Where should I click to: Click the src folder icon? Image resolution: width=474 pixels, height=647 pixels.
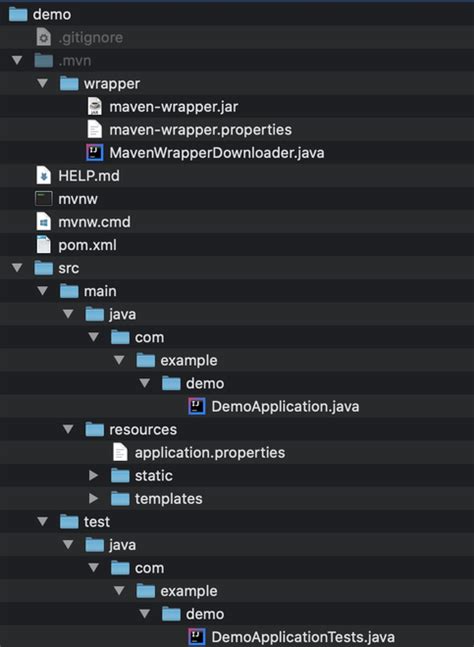(x=44, y=268)
